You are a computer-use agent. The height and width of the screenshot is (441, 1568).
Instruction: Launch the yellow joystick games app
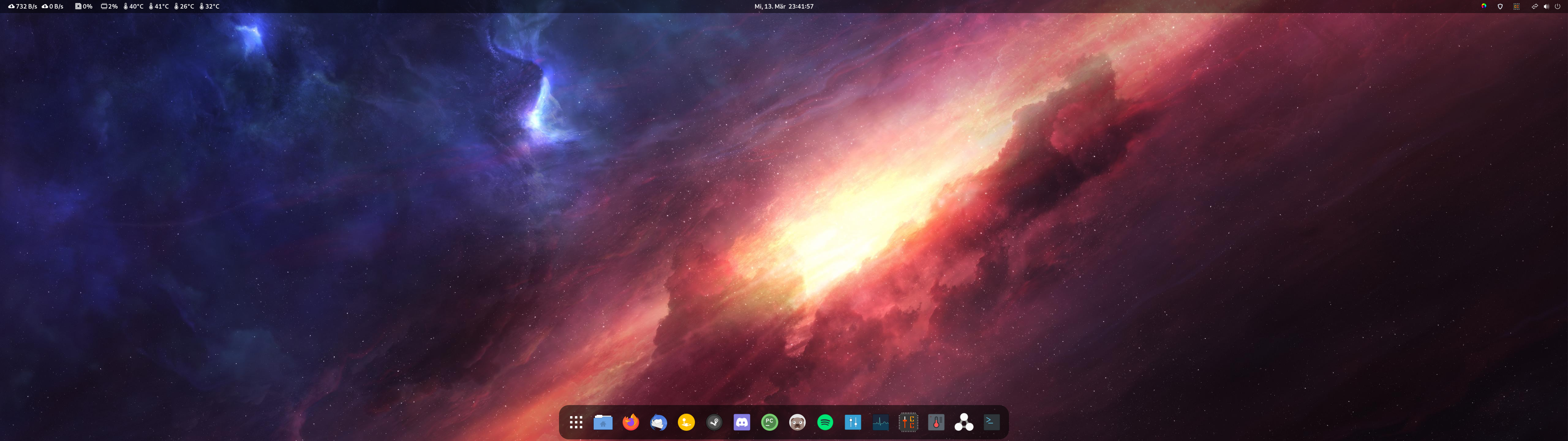686,422
